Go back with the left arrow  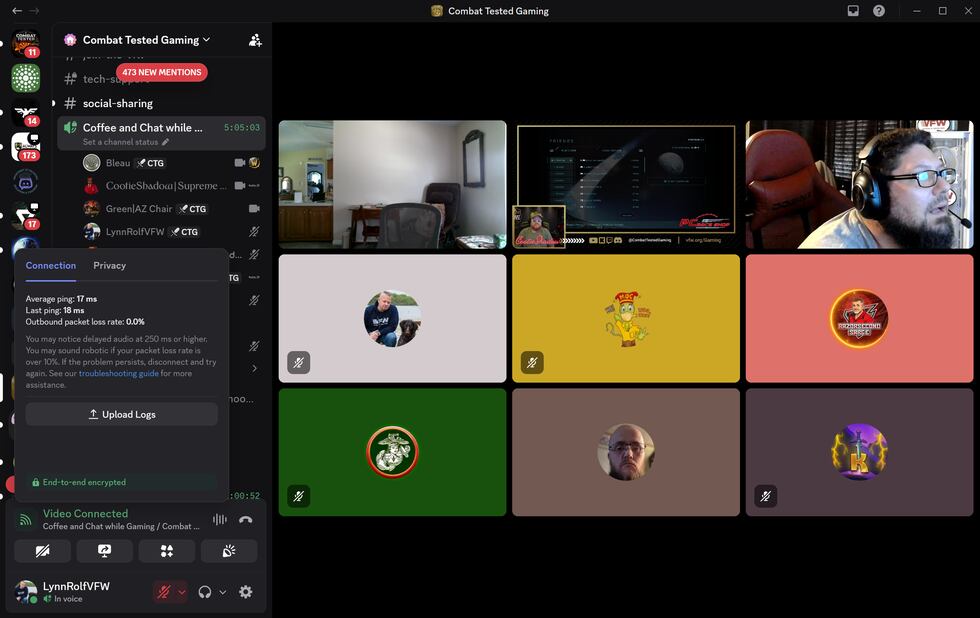(x=17, y=11)
